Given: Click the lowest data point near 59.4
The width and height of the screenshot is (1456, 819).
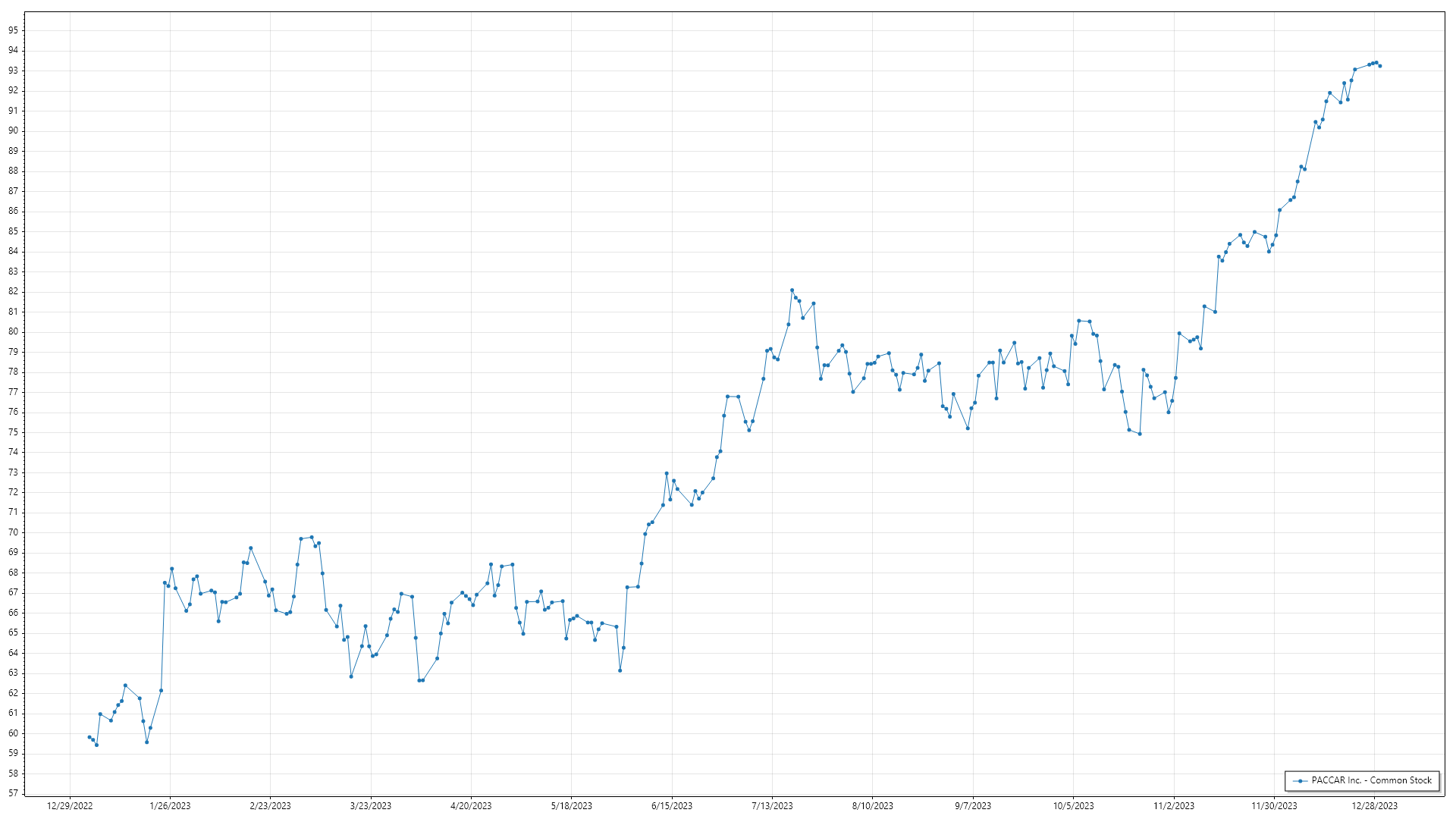Looking at the screenshot, I should coord(96,745).
